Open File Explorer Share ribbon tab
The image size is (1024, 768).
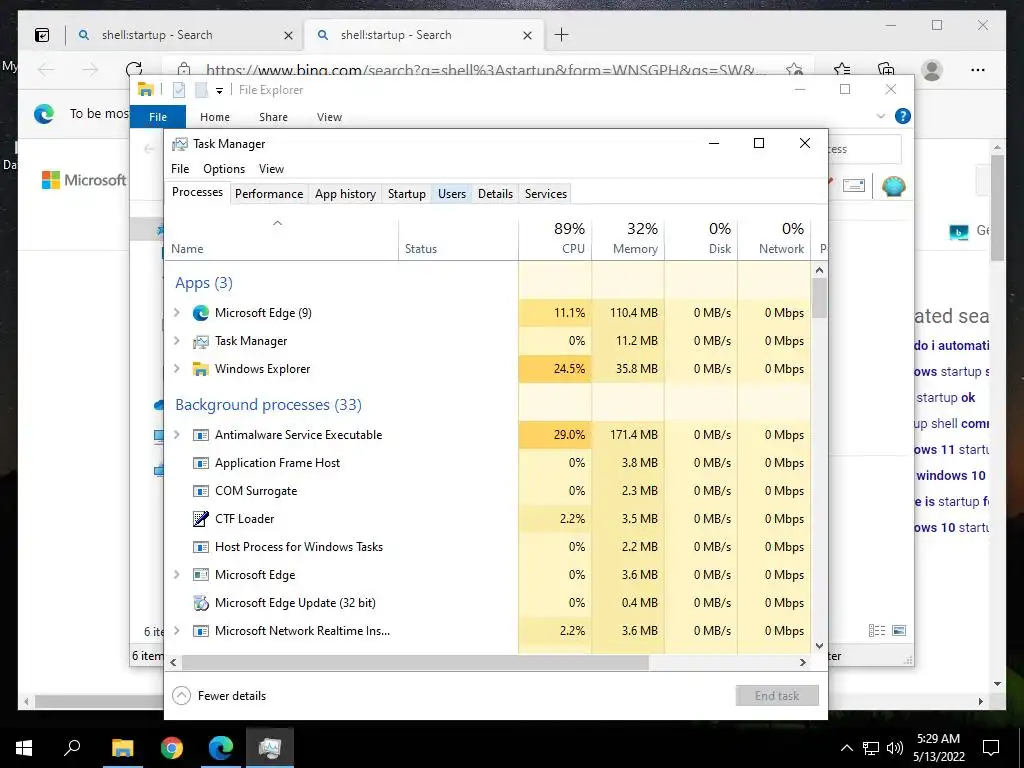[273, 117]
